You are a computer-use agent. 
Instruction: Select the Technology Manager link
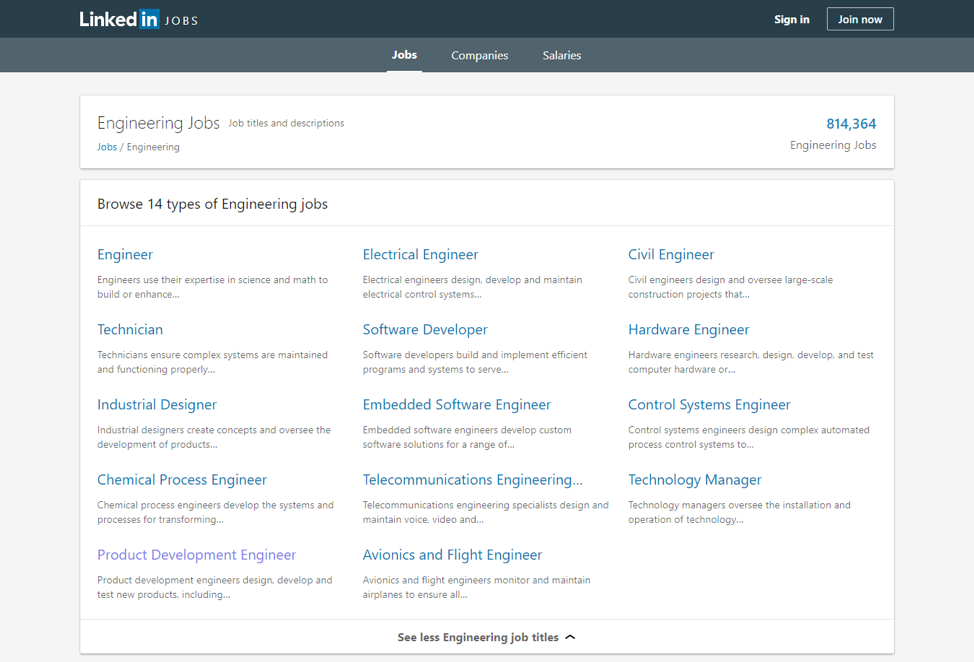pos(694,479)
